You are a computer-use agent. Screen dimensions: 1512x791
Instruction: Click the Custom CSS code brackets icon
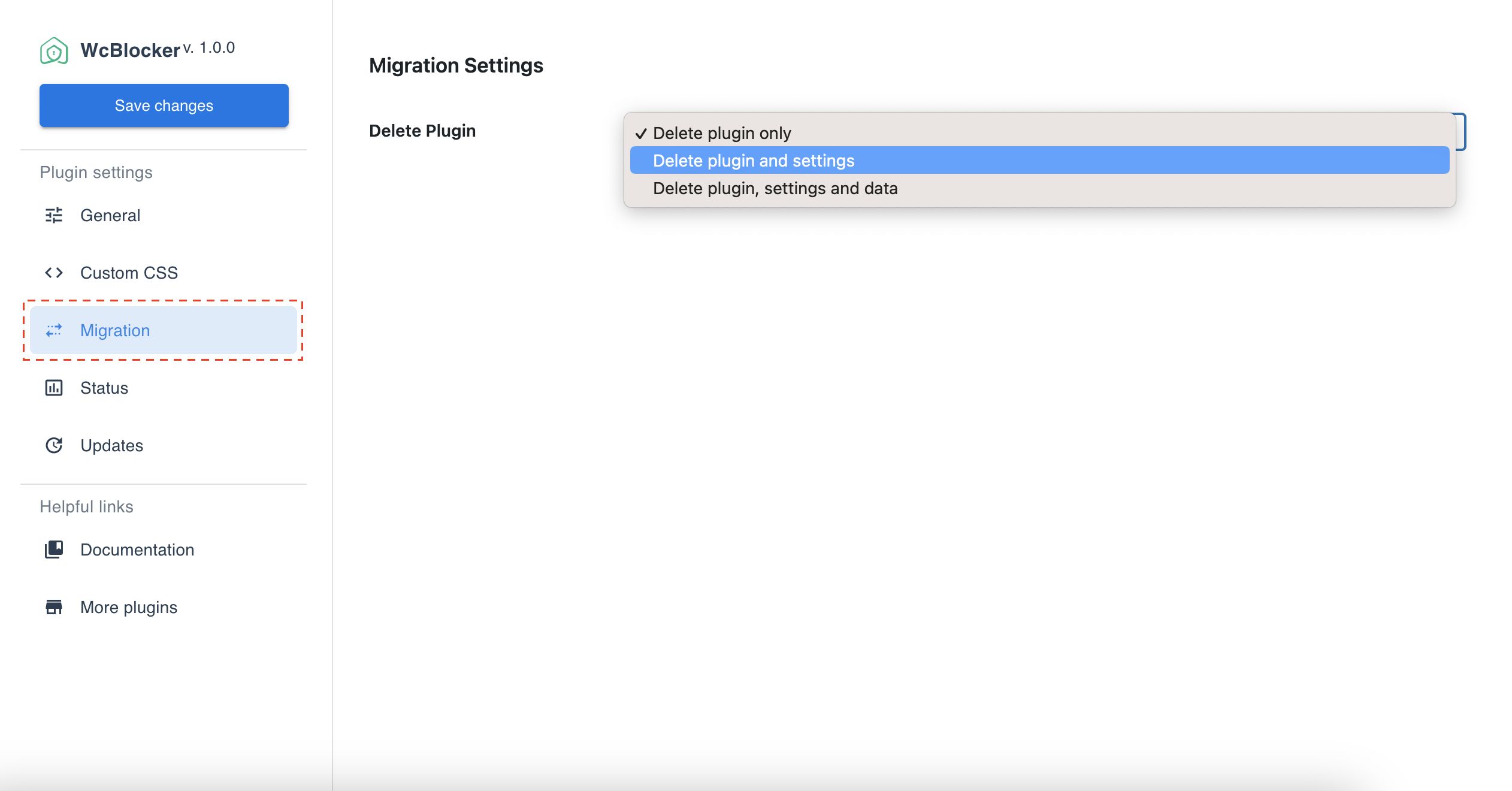54,273
